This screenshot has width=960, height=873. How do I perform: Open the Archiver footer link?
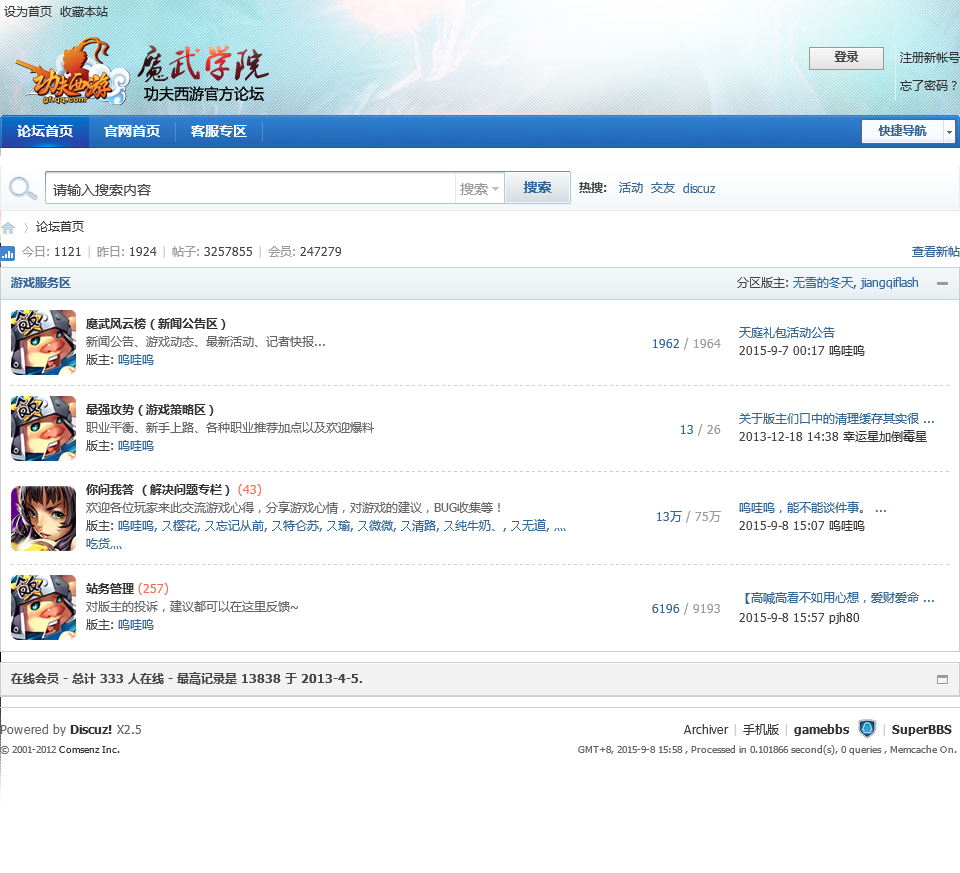[x=705, y=730]
